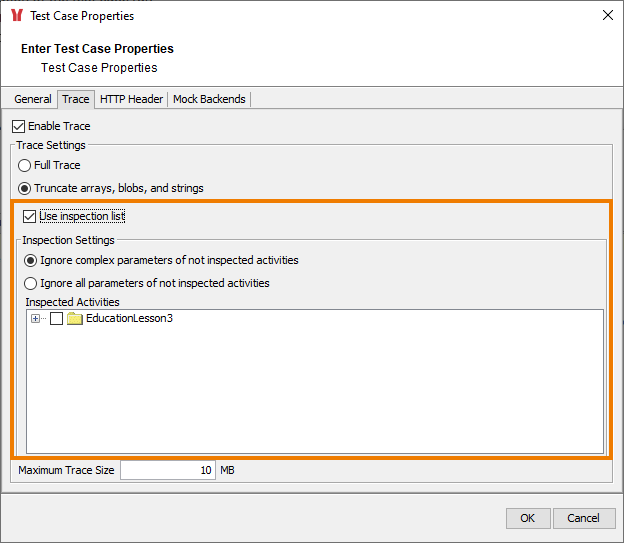
Task: Expand the EducationLesson3 tree node
Action: point(36,319)
